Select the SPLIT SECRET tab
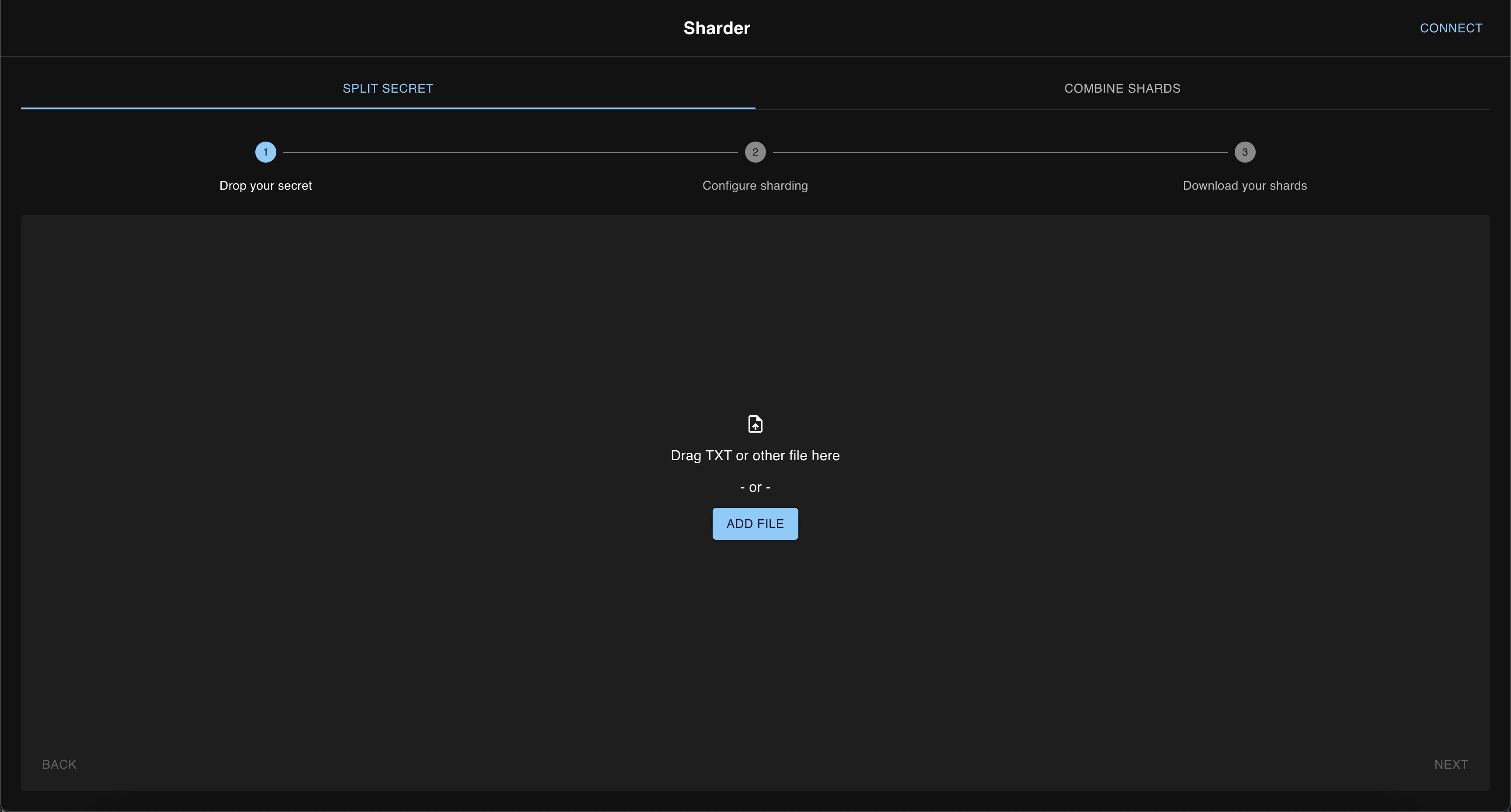The height and width of the screenshot is (812, 1511). point(388,89)
